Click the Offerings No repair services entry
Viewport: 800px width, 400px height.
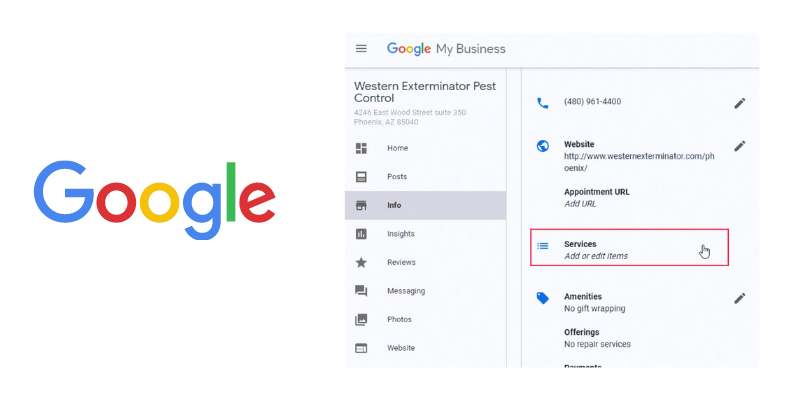597,338
